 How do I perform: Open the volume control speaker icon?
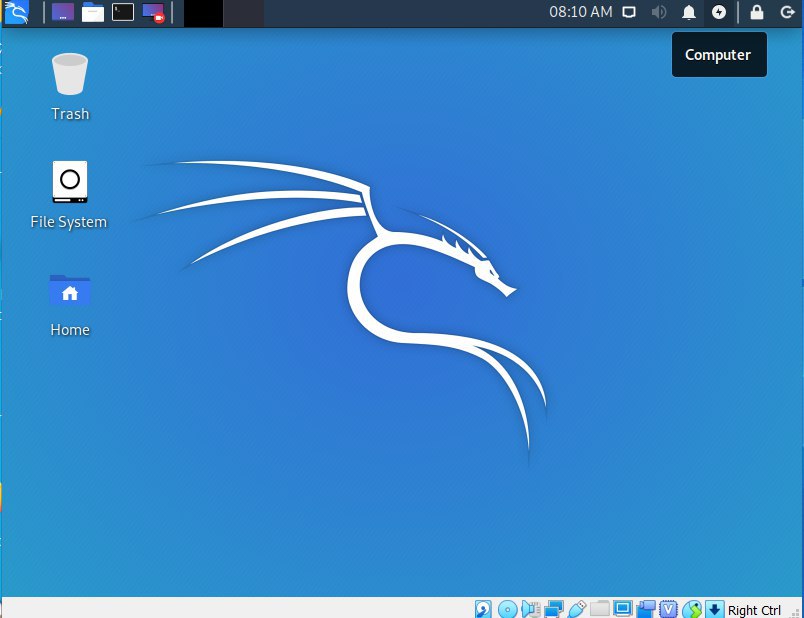tap(659, 12)
